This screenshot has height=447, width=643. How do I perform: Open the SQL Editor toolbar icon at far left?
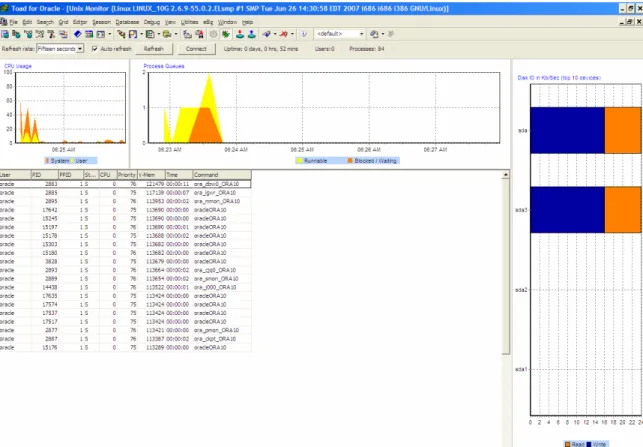tap(5, 34)
